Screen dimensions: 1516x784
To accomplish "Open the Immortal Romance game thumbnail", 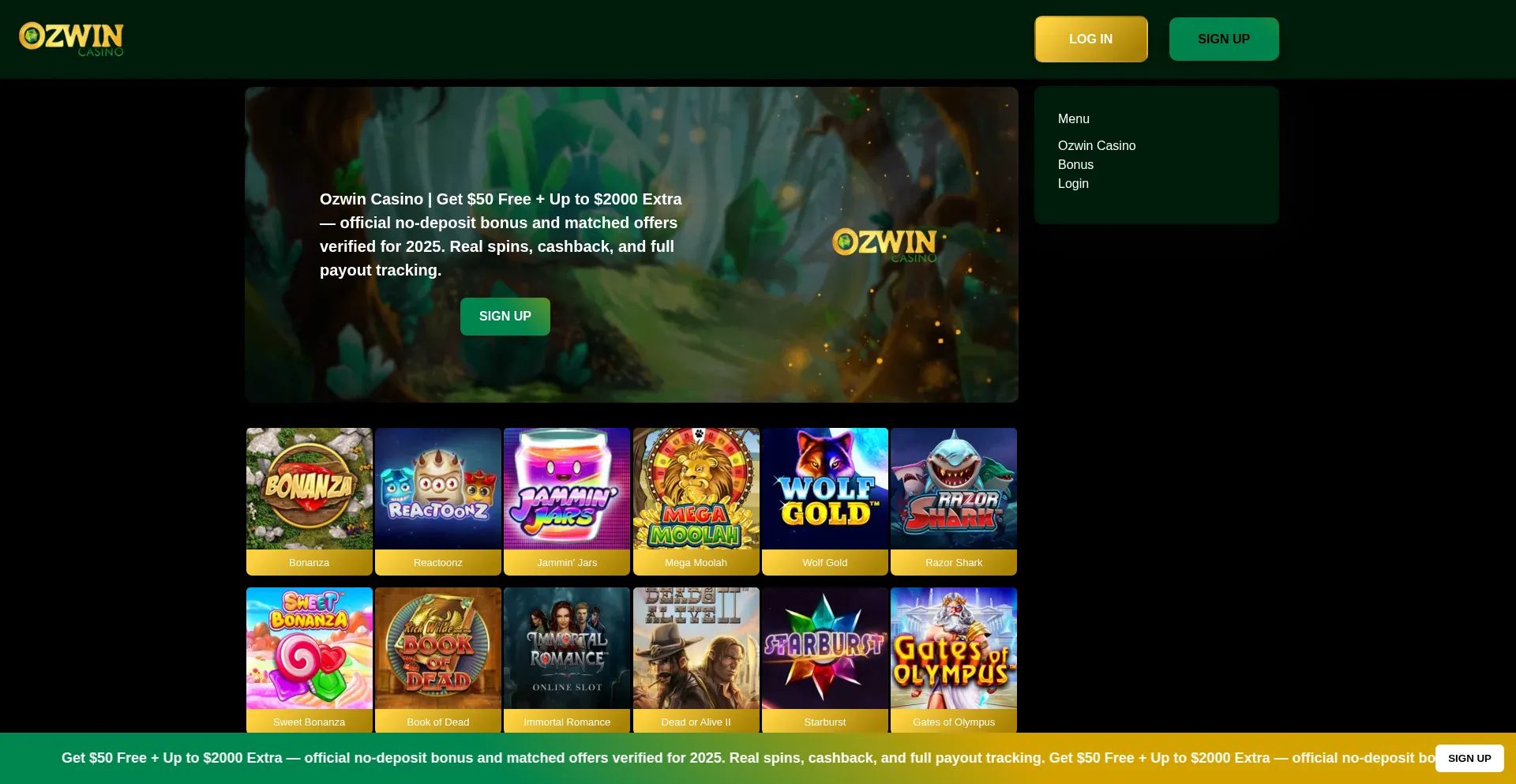I will coord(567,648).
